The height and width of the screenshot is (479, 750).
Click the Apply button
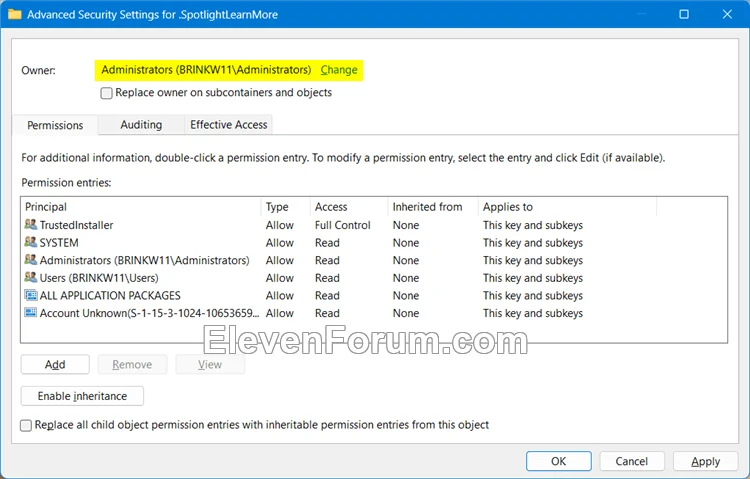[706, 461]
